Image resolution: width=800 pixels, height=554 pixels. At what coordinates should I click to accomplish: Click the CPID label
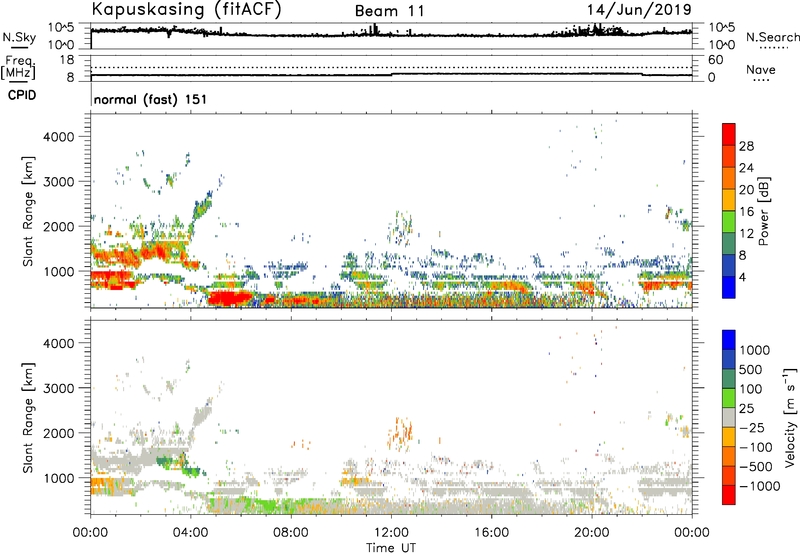pyautogui.click(x=22, y=95)
